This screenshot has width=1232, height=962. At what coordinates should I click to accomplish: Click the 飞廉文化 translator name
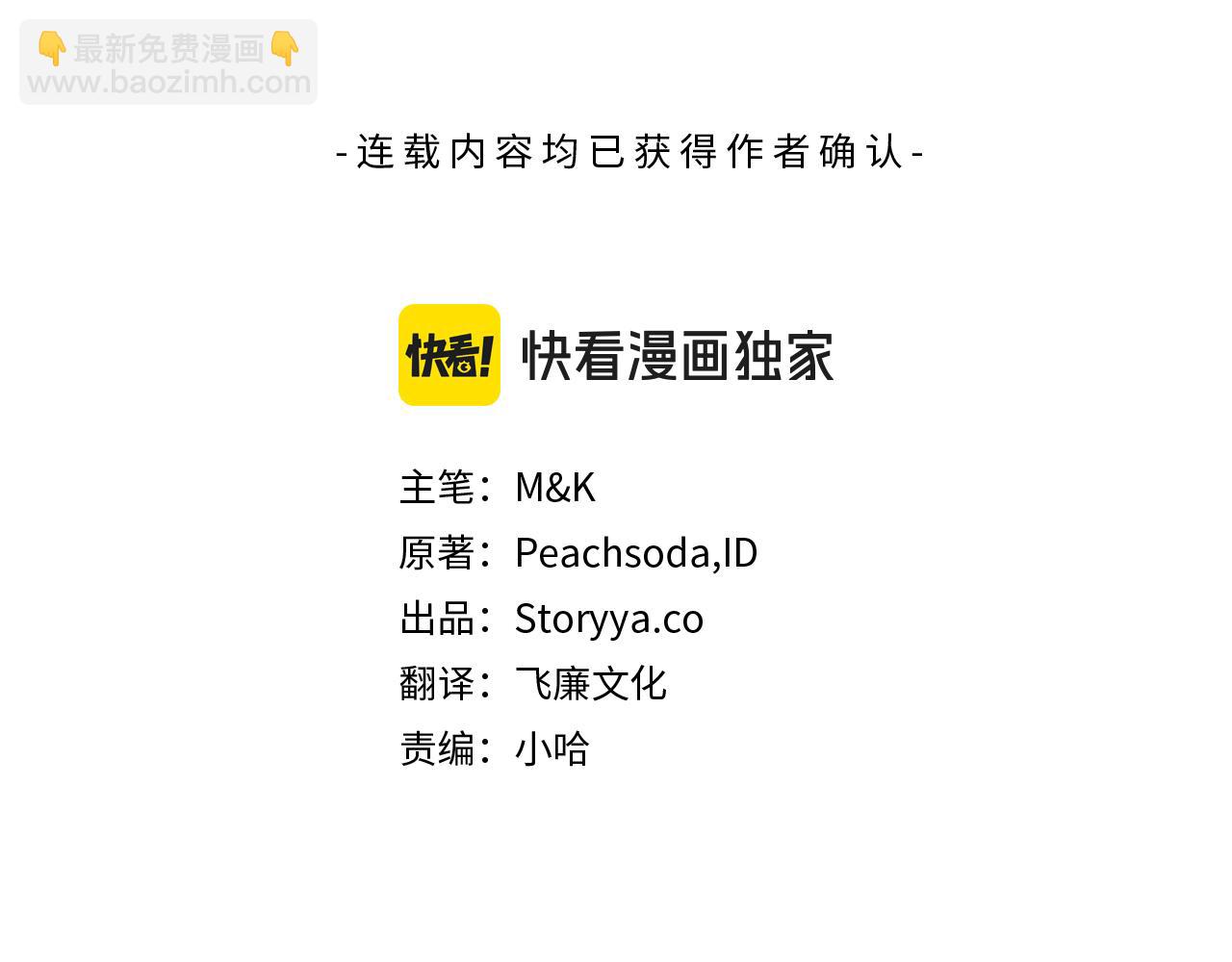point(591,683)
